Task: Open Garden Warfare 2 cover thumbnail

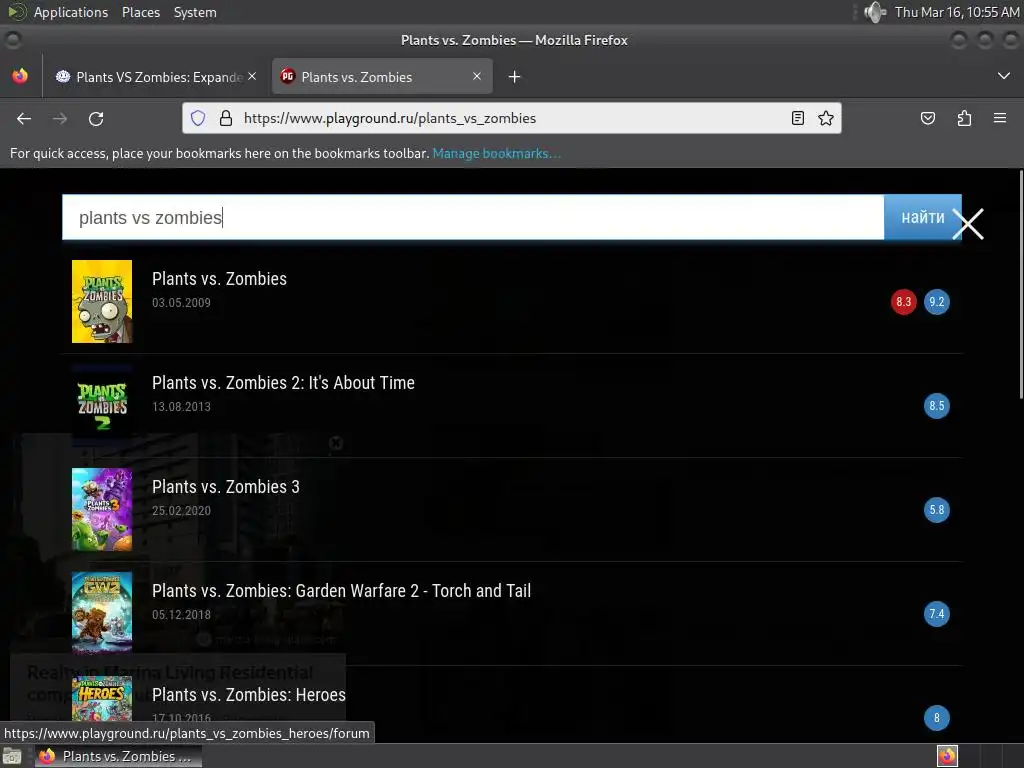Action: 102,613
